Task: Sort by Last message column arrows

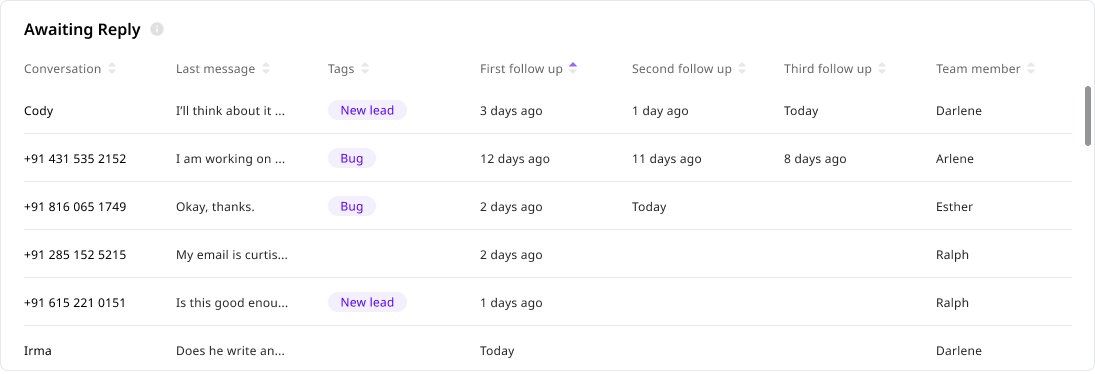Action: click(265, 68)
